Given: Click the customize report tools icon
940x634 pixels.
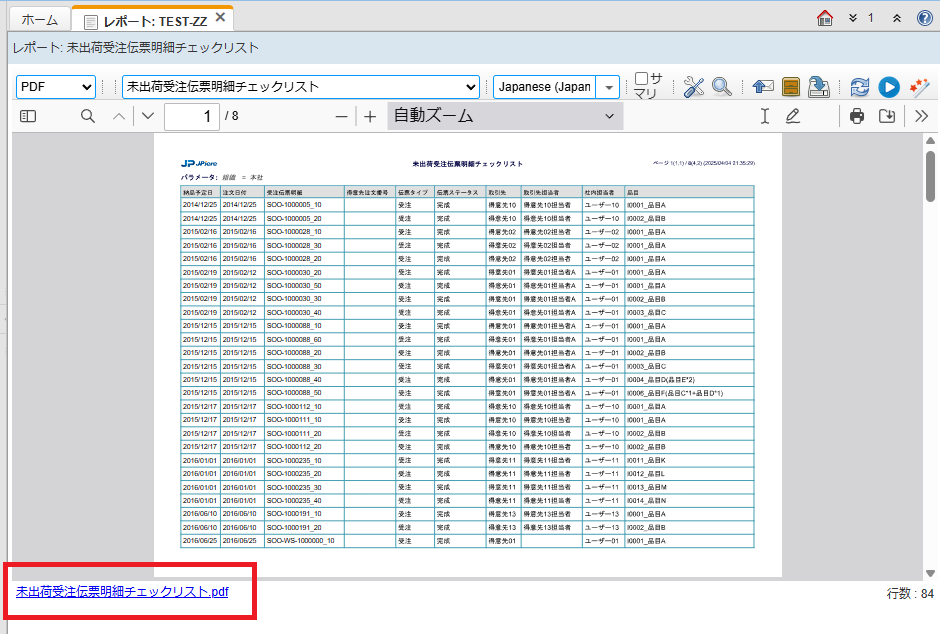Looking at the screenshot, I should (694, 87).
